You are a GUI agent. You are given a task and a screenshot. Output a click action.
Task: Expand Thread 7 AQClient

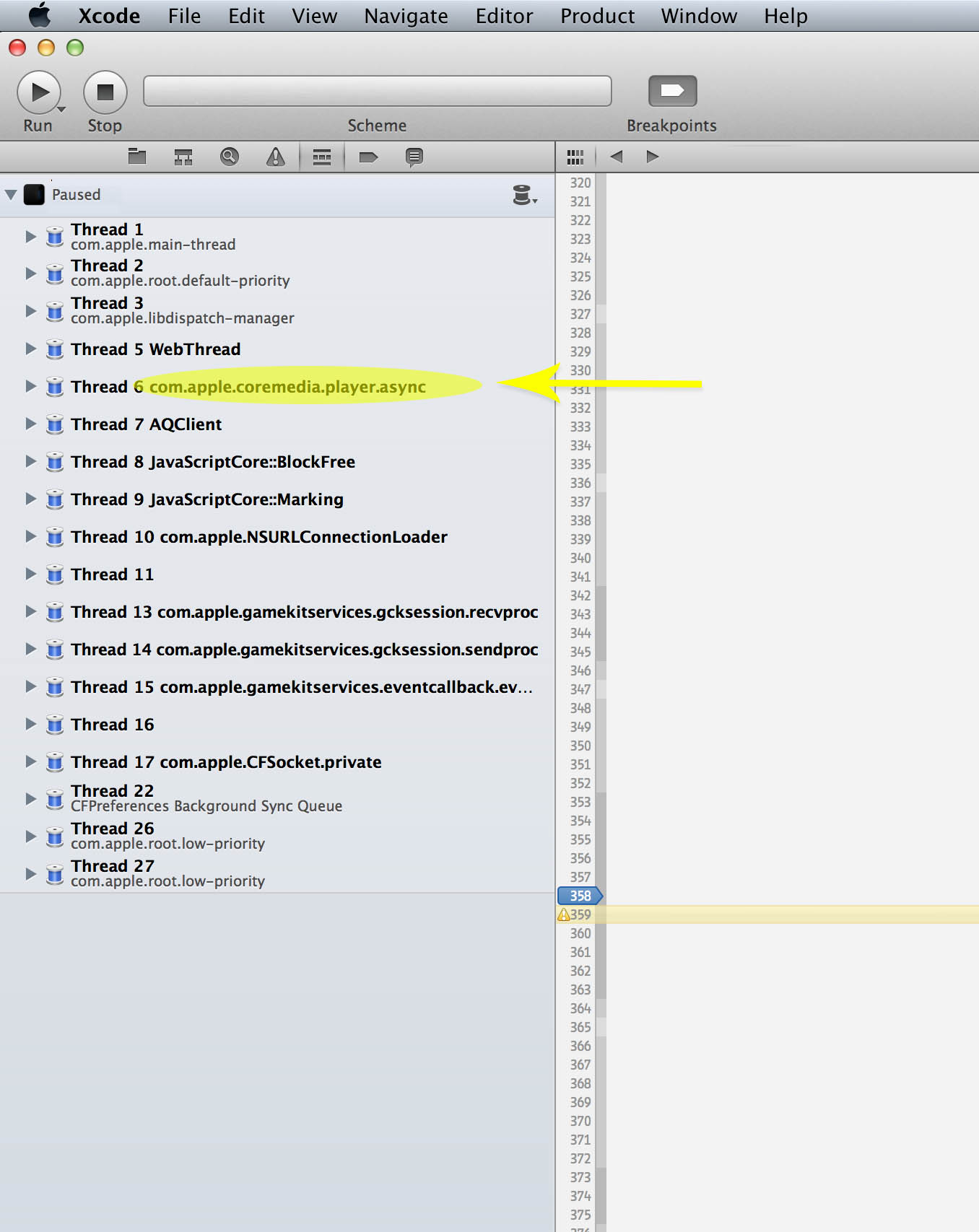[30, 424]
